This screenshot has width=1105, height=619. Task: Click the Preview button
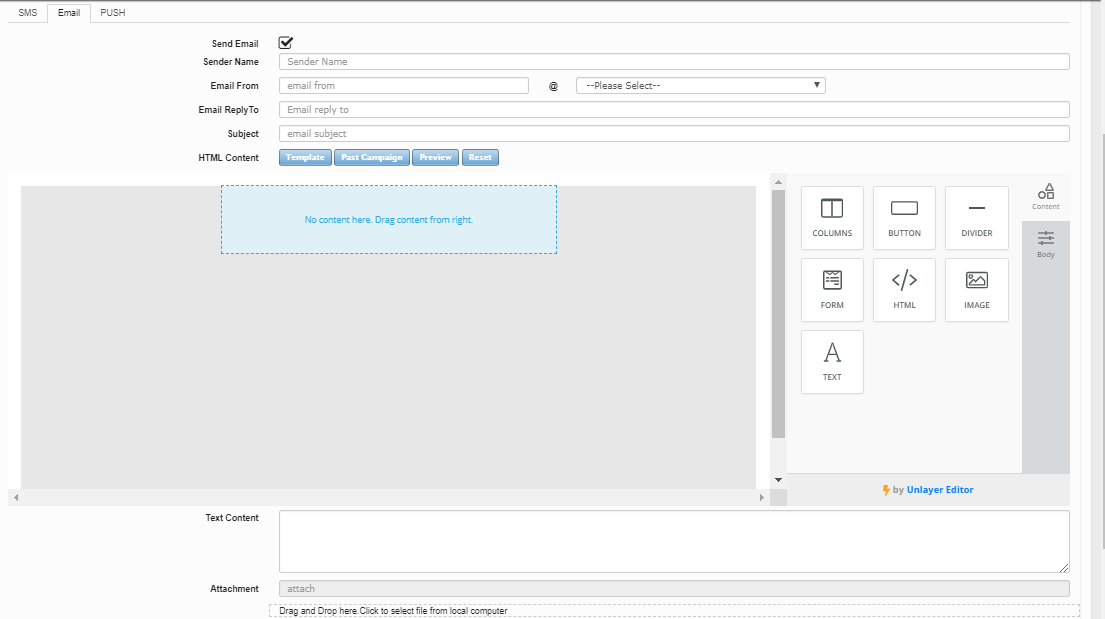click(435, 158)
